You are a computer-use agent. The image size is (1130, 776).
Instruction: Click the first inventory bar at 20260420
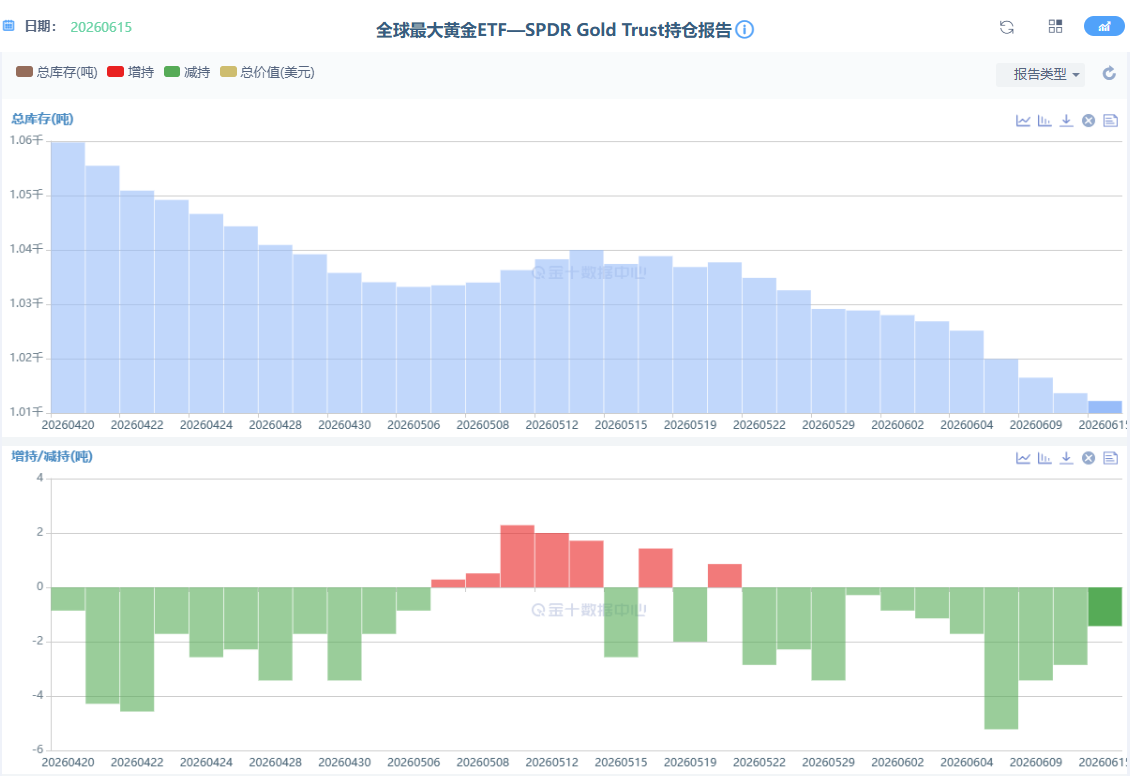(68, 277)
